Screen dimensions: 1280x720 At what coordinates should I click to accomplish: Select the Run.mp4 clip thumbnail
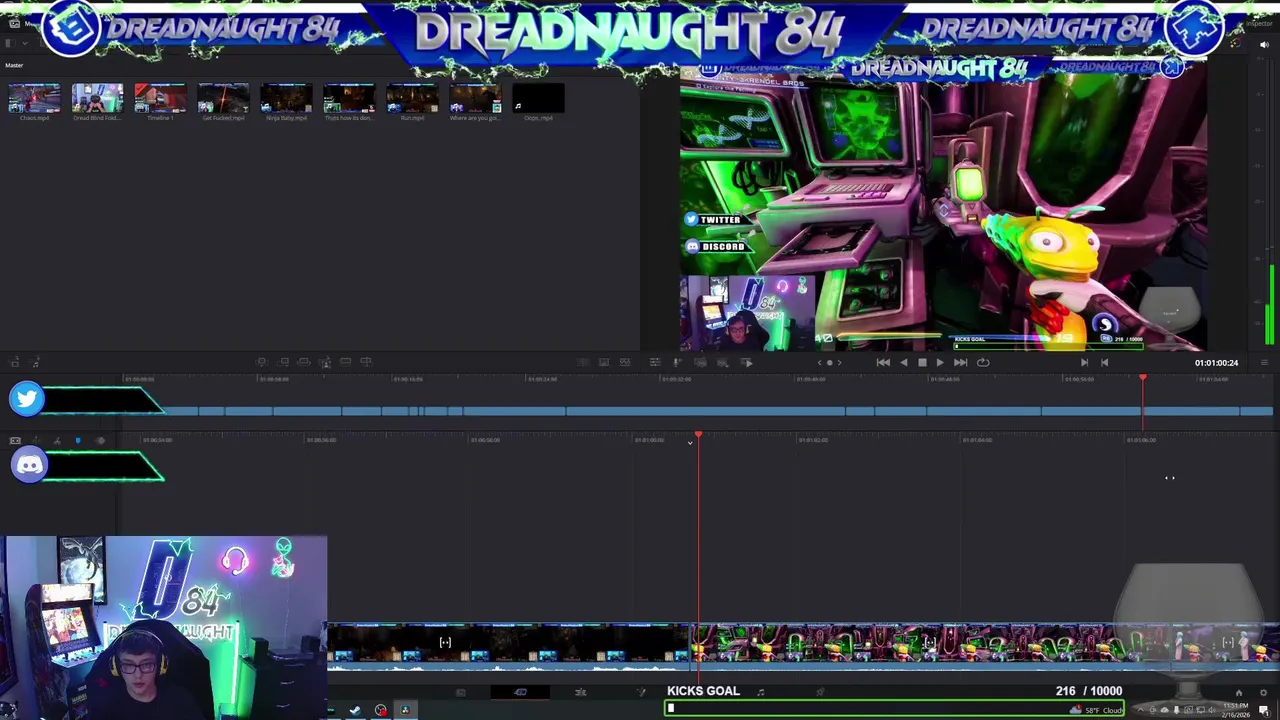click(x=412, y=99)
